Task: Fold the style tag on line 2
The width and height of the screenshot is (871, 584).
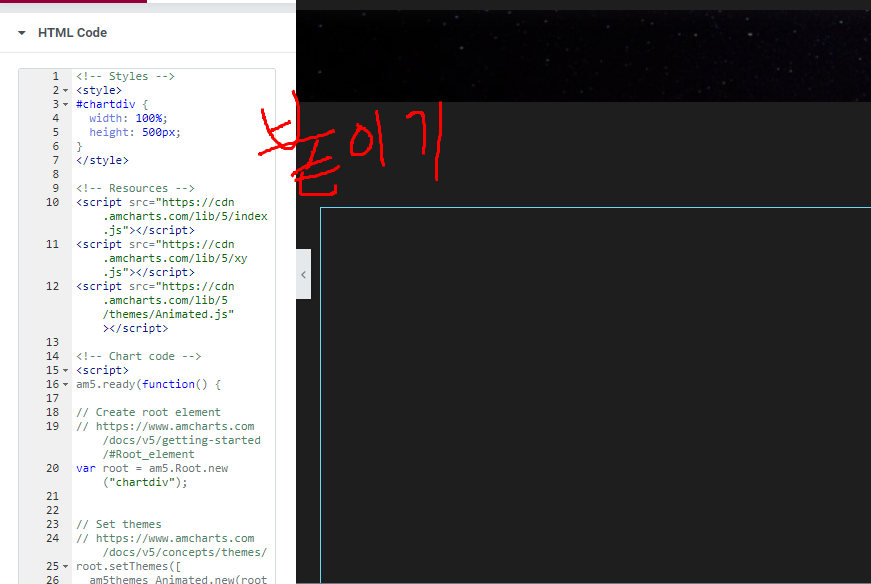Action: point(66,90)
